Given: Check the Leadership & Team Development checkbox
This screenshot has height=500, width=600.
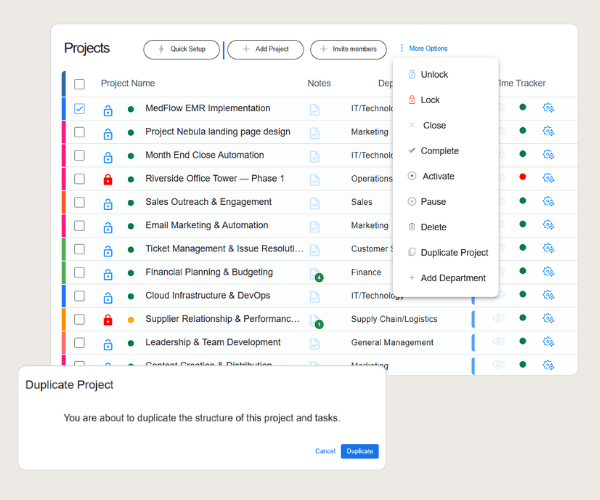Looking at the screenshot, I should (79, 342).
